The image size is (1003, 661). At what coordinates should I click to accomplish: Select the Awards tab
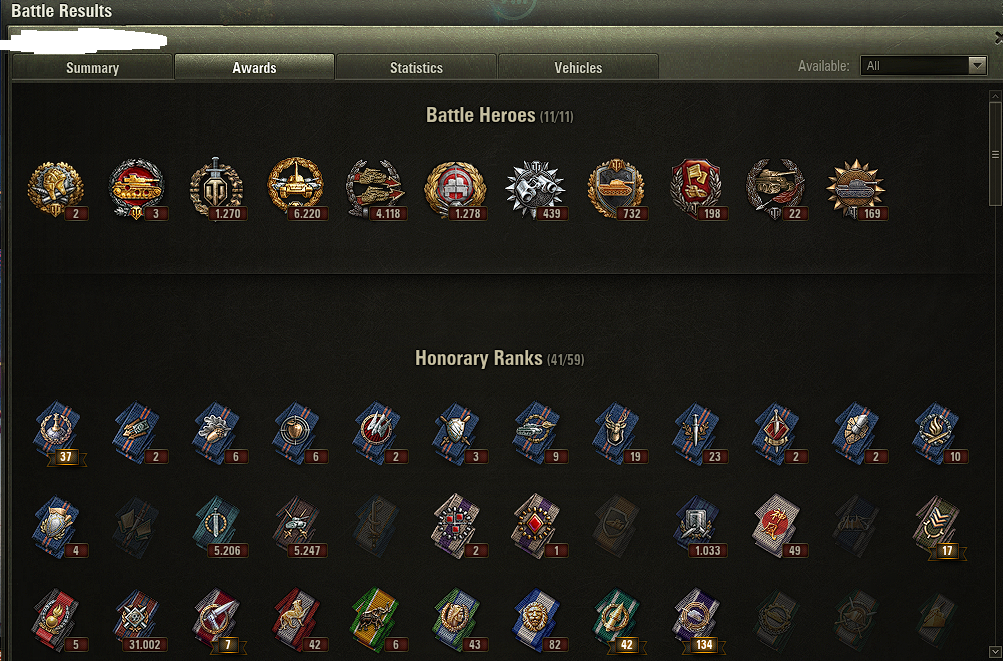pos(255,68)
